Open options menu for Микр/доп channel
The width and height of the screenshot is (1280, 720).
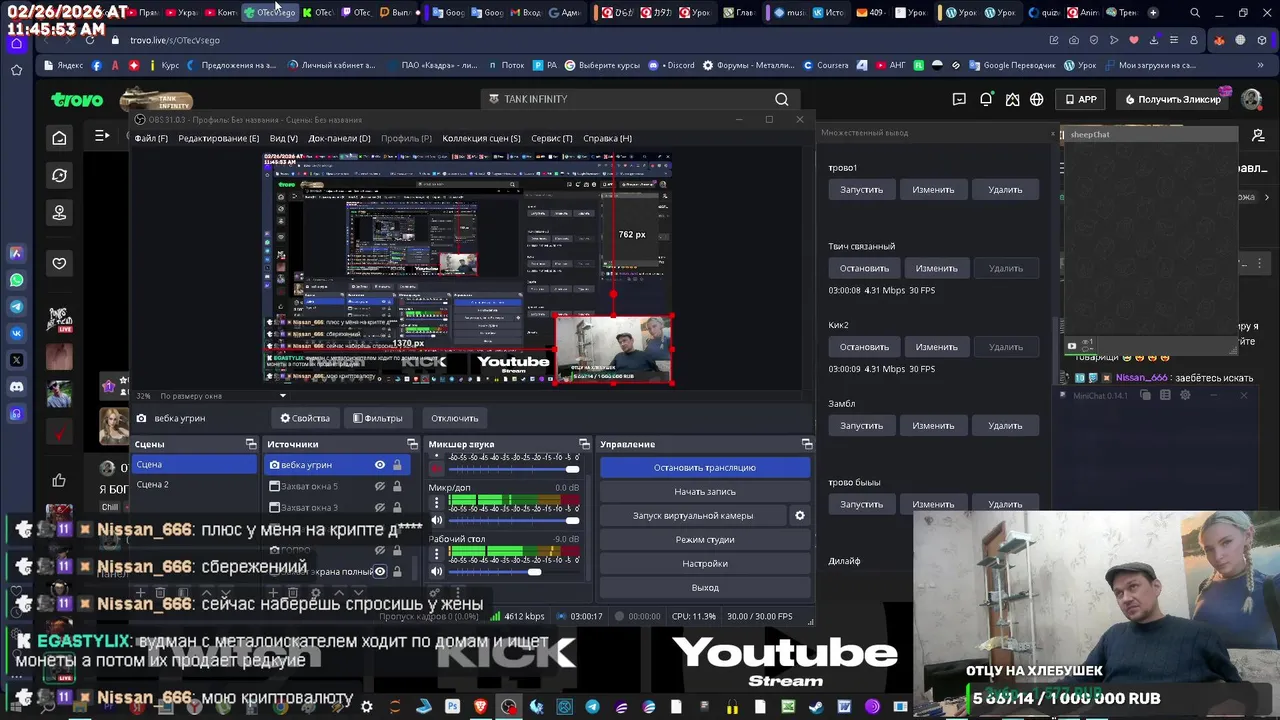tap(436, 502)
